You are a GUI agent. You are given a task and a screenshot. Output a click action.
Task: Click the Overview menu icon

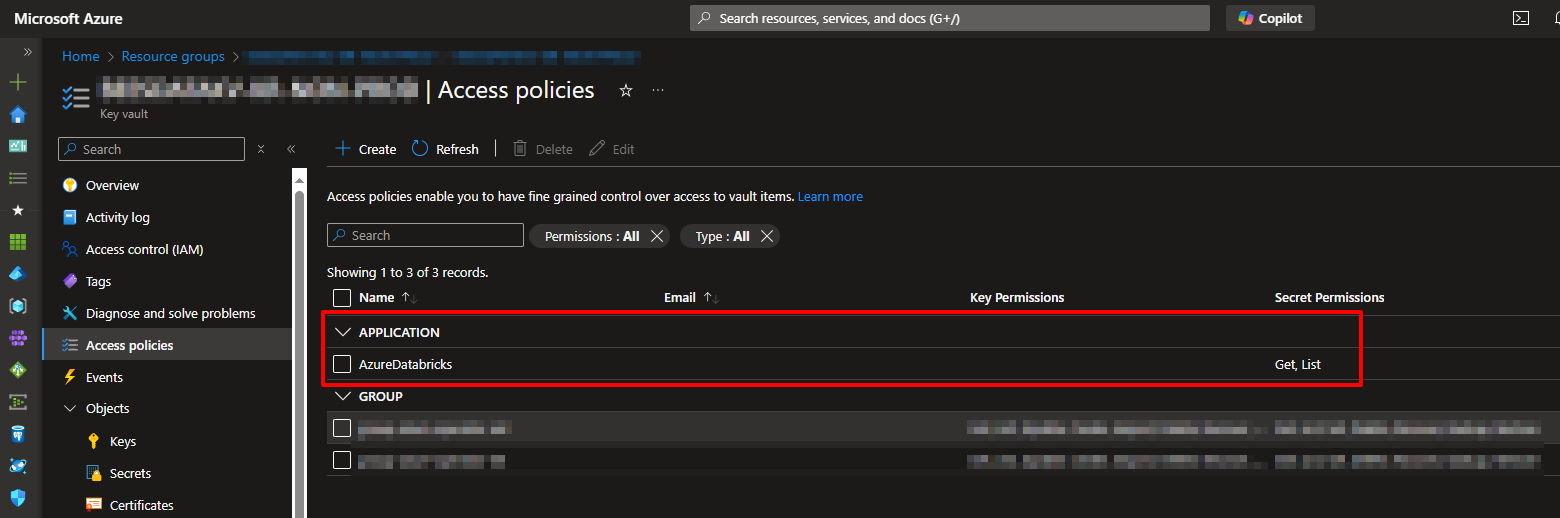pyautogui.click(x=69, y=185)
